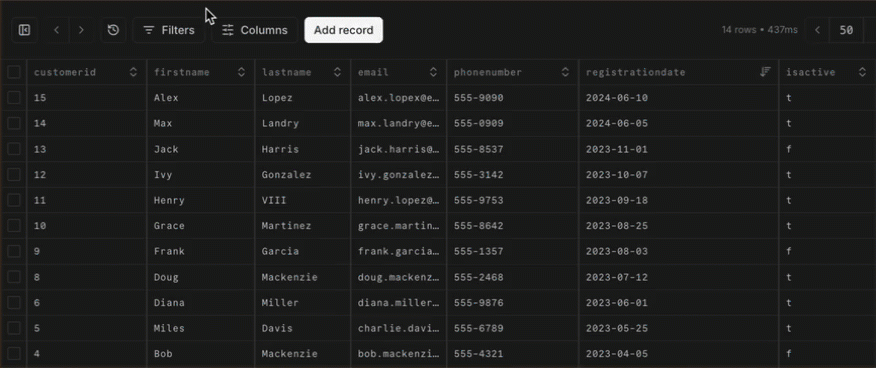Viewport: 876px width, 368px height.
Task: Select the row for Alex Lopez
Action: coord(14,98)
